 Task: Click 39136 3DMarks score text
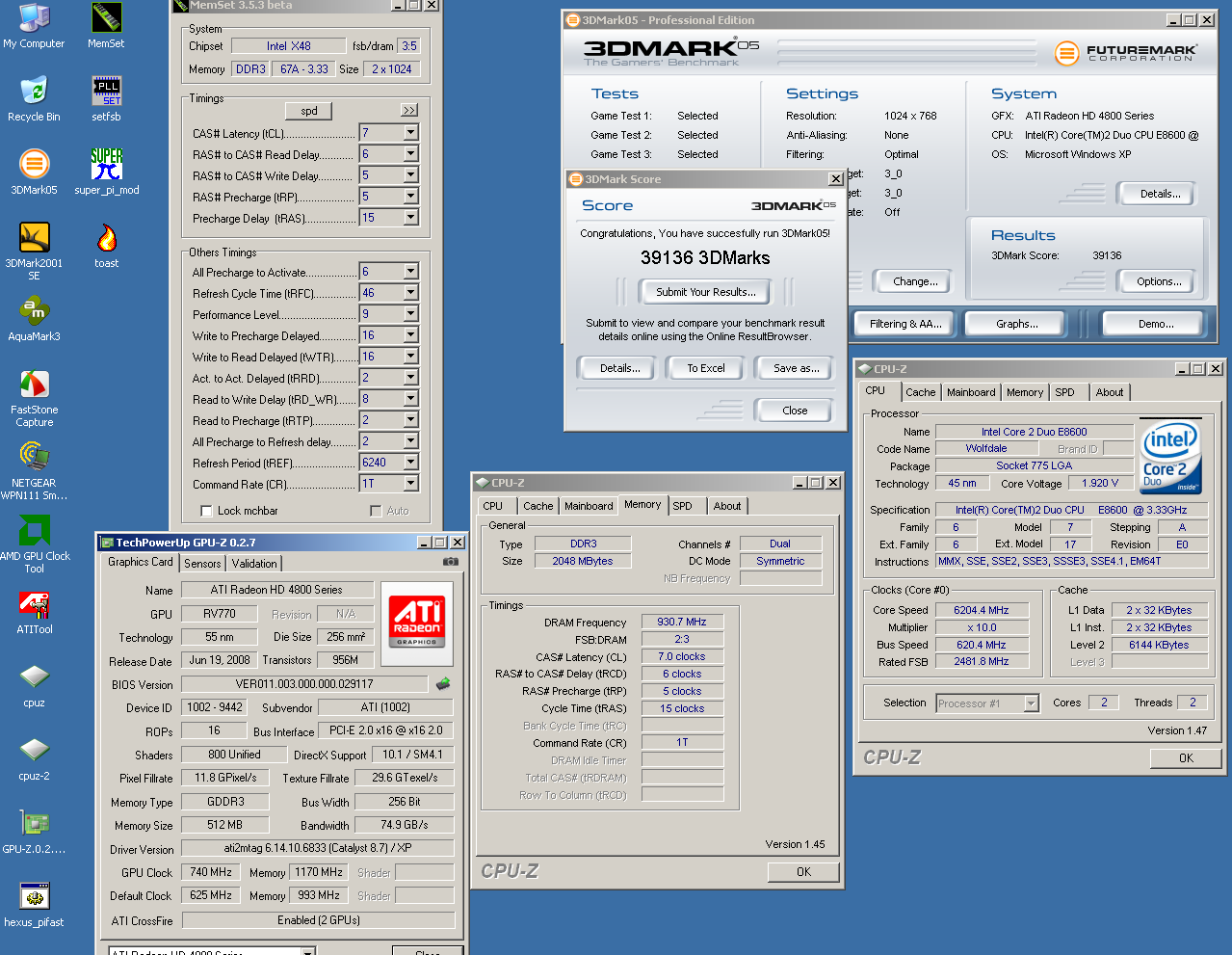coord(705,257)
